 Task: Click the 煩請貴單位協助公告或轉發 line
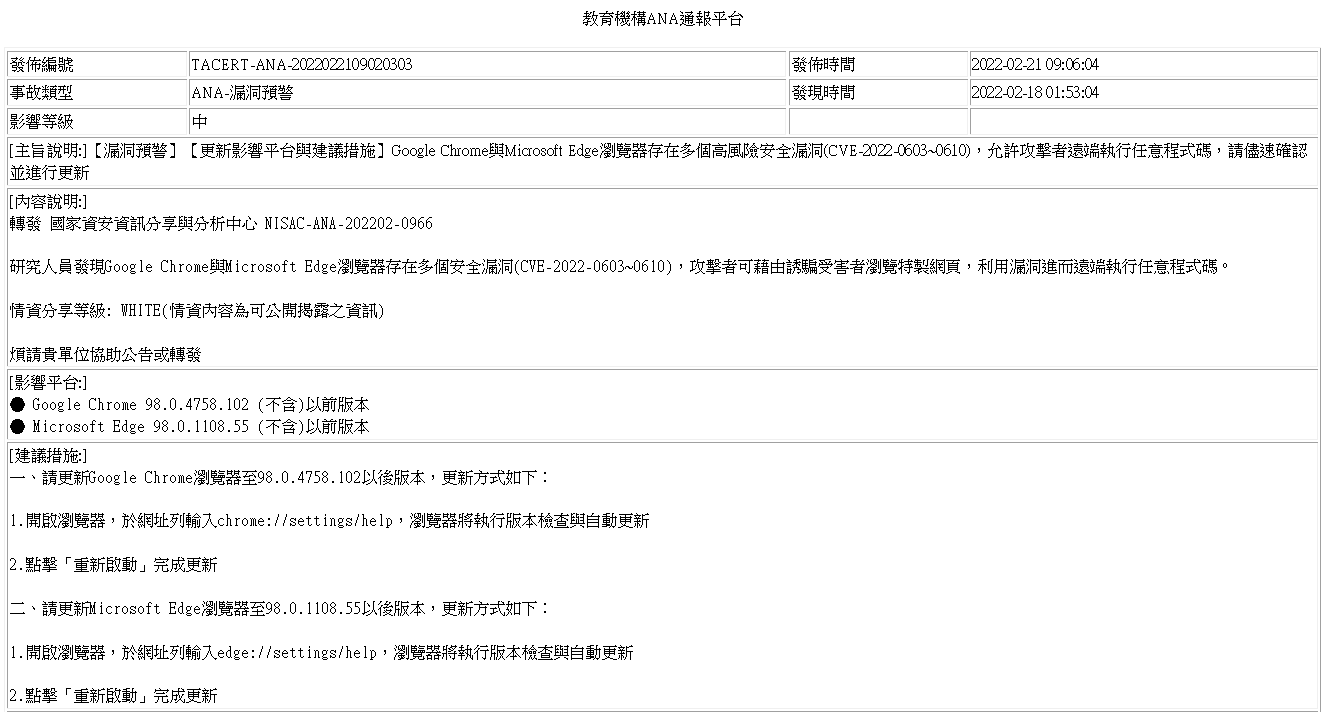pos(105,355)
